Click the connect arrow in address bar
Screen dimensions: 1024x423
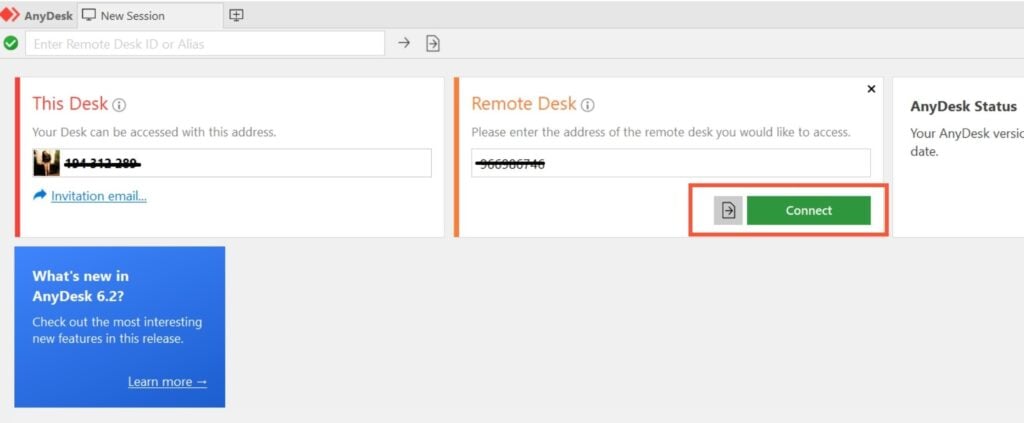pyautogui.click(x=404, y=43)
